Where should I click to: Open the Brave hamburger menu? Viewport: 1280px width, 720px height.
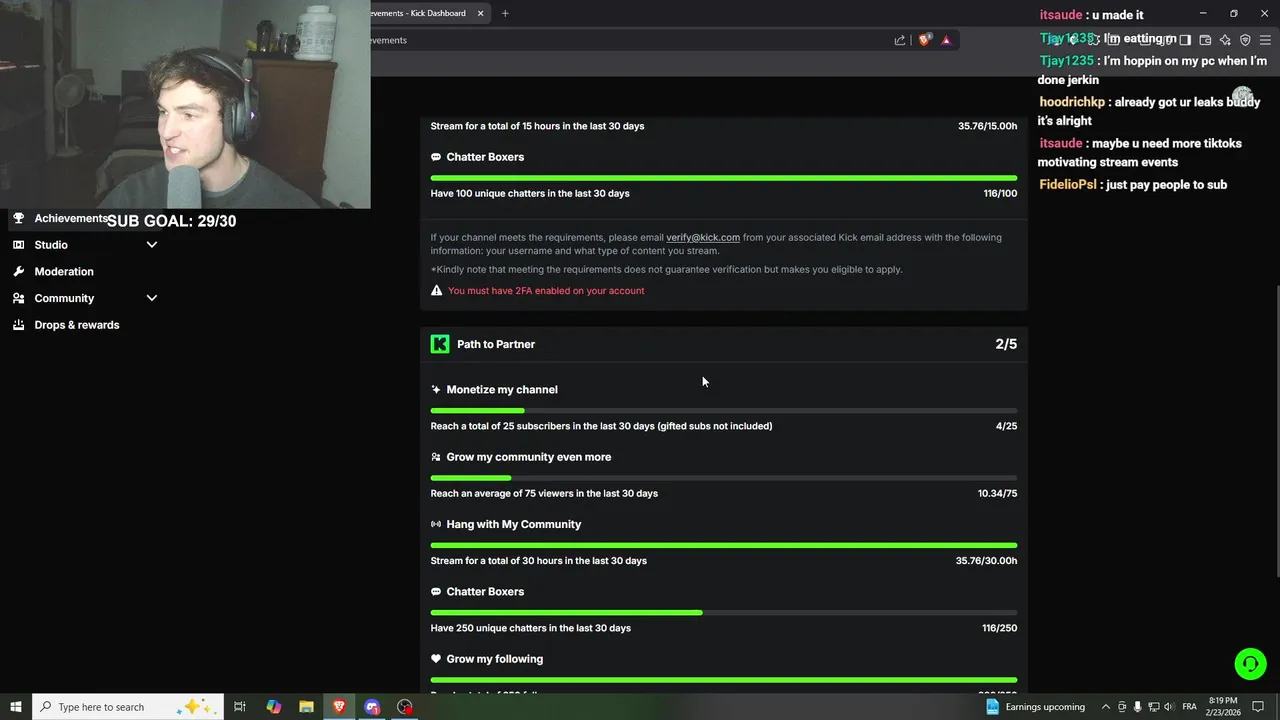[1265, 40]
